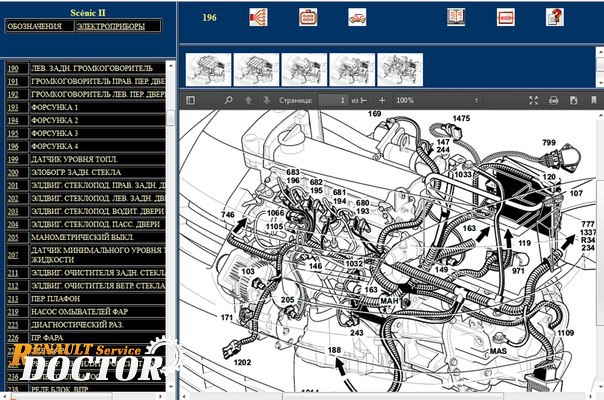The height and width of the screenshot is (400, 604).
Task: Click the PDF page number field
Action: (336, 100)
